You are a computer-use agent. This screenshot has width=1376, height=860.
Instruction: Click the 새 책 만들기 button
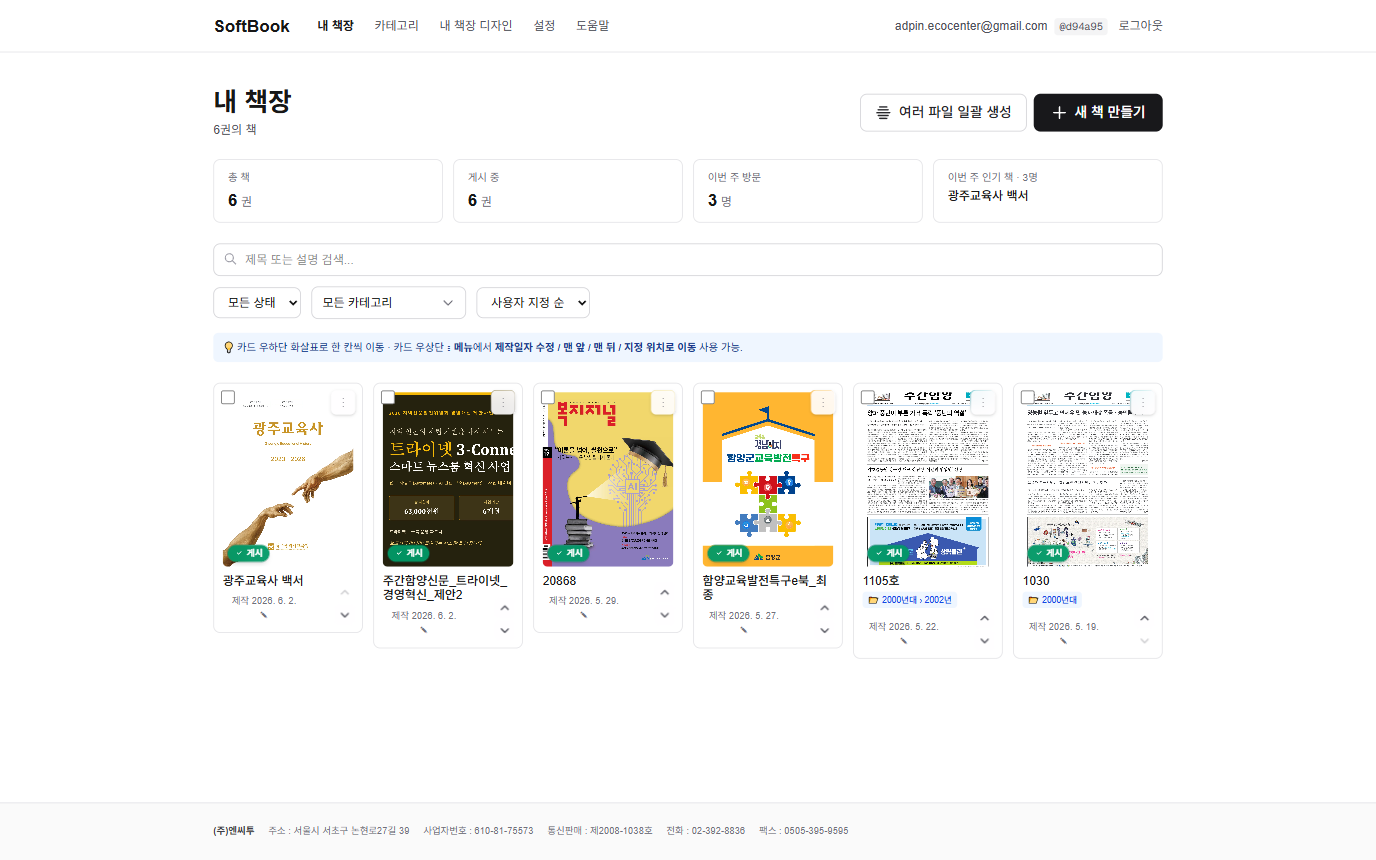(1098, 113)
